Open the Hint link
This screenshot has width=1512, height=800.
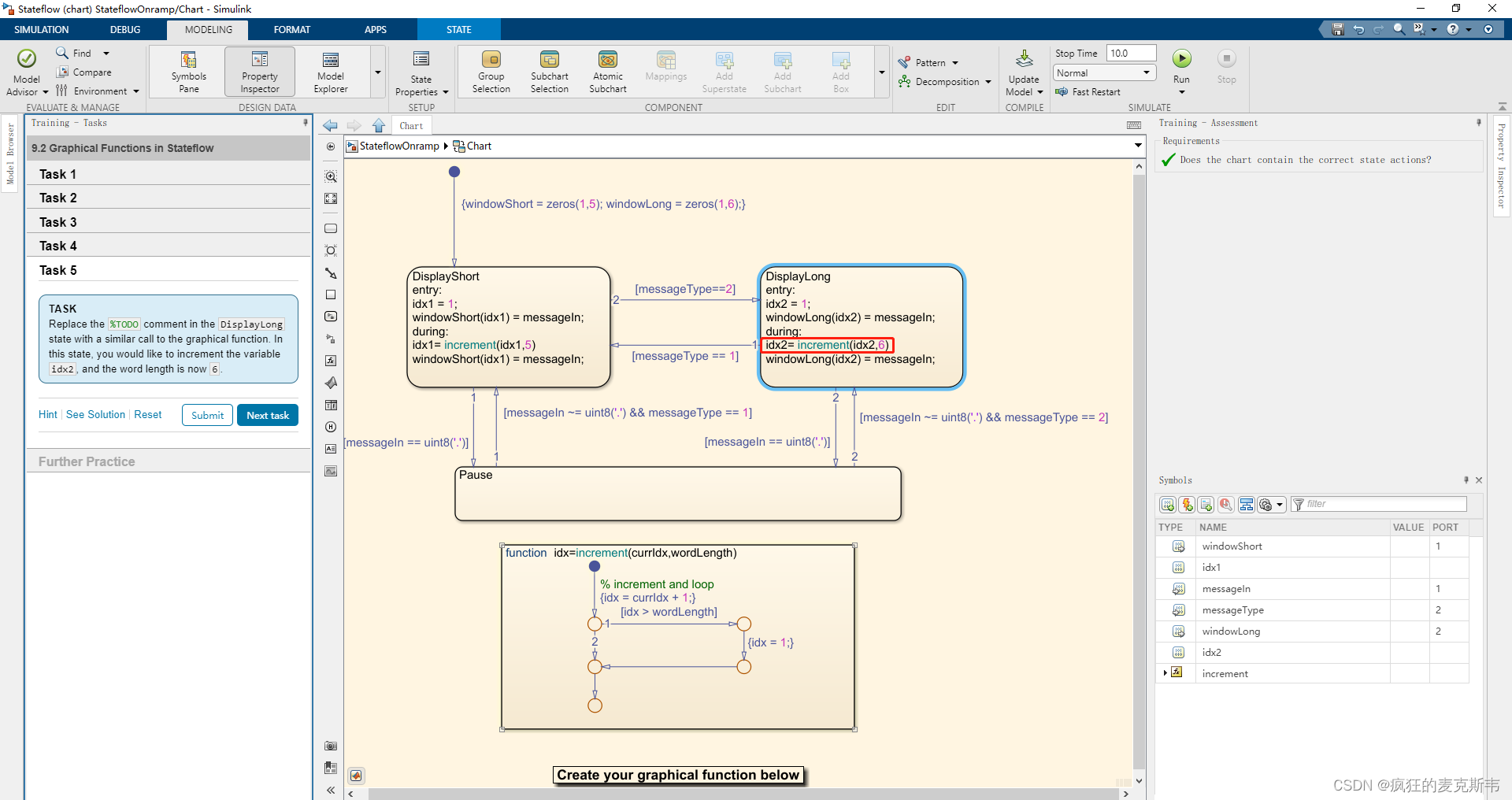pyautogui.click(x=48, y=415)
